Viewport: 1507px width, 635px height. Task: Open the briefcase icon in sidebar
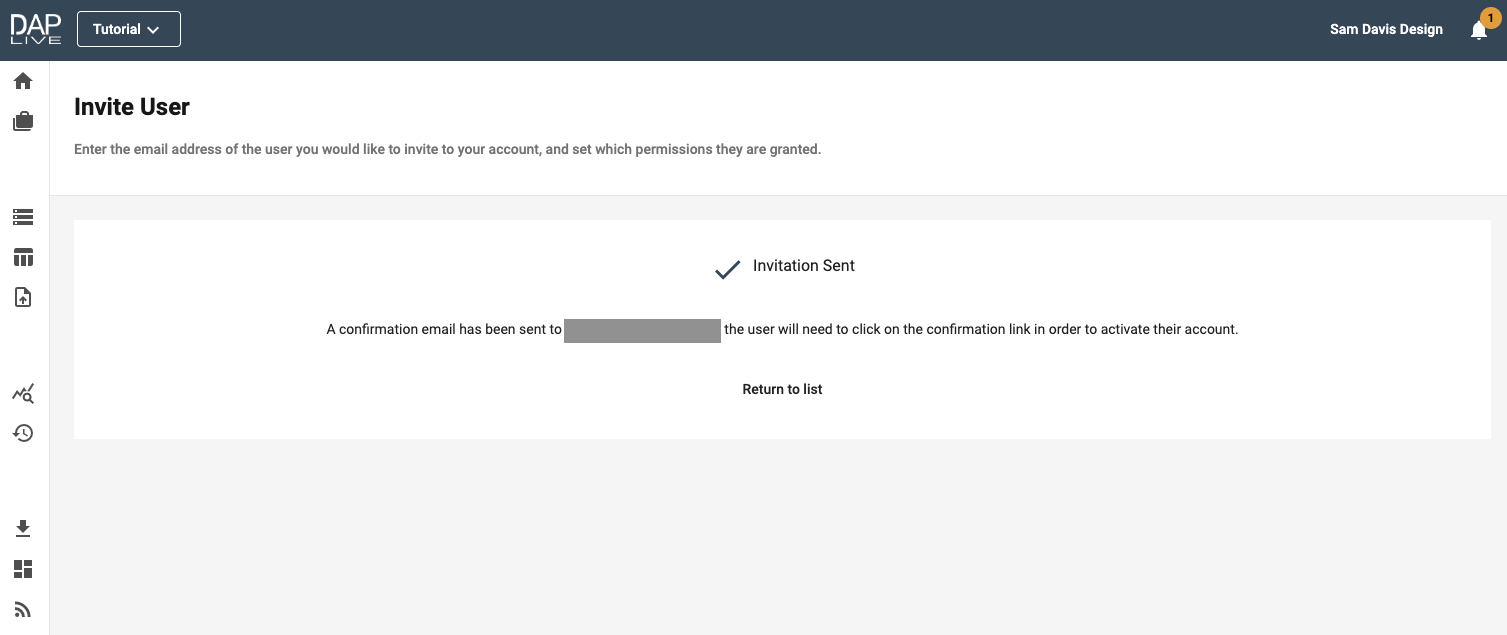coord(23,122)
